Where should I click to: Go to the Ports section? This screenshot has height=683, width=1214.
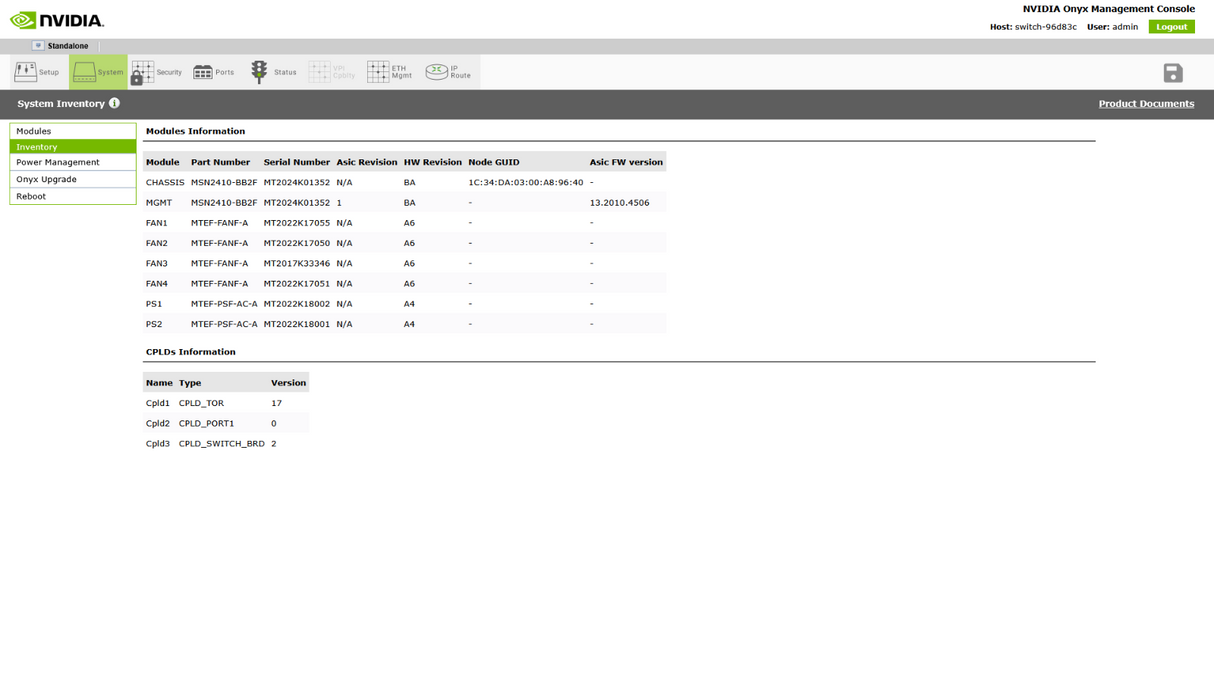214,72
